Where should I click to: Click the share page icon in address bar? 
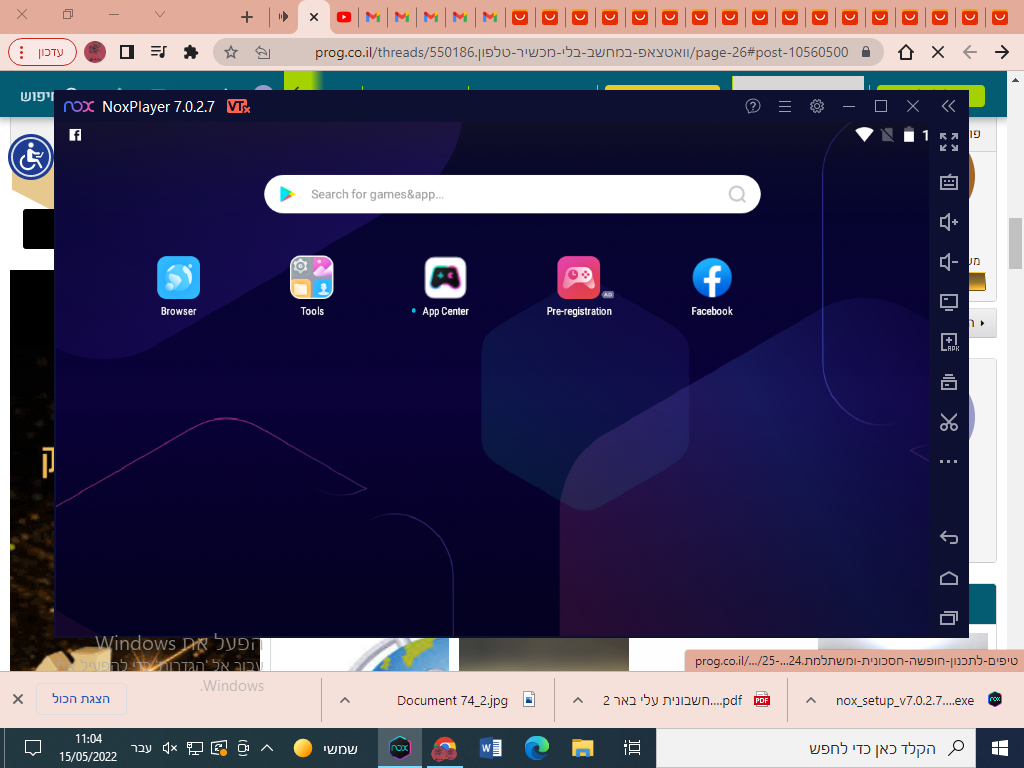click(x=263, y=52)
